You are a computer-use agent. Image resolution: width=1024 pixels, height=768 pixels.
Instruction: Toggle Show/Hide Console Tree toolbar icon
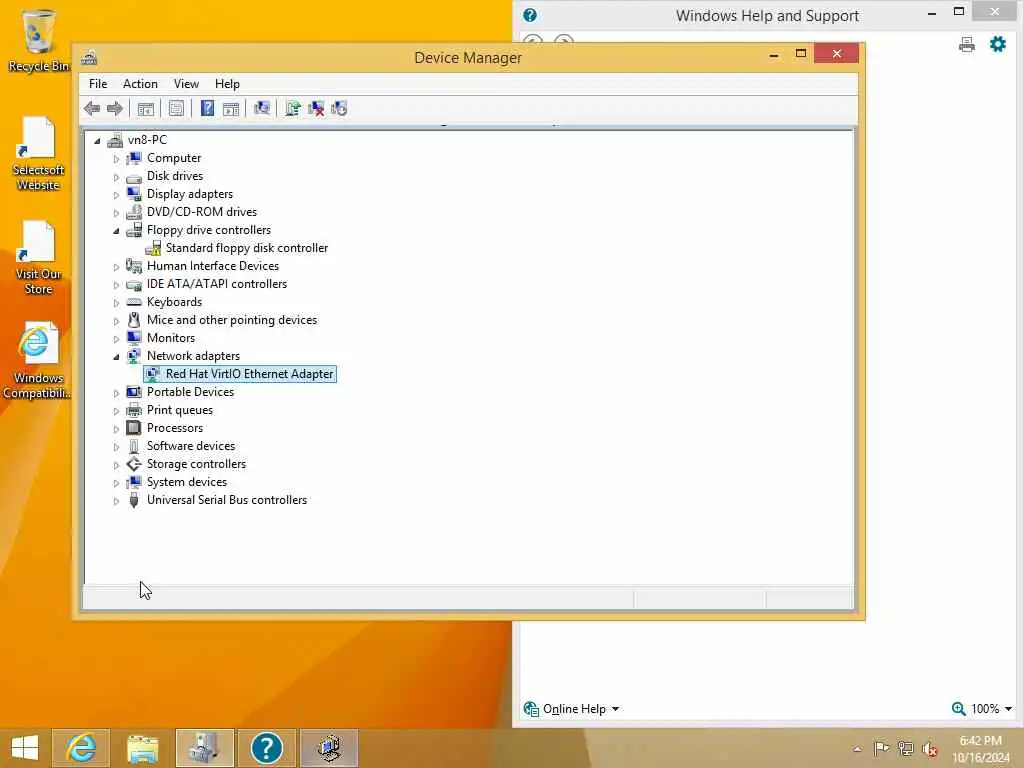pyautogui.click(x=146, y=108)
